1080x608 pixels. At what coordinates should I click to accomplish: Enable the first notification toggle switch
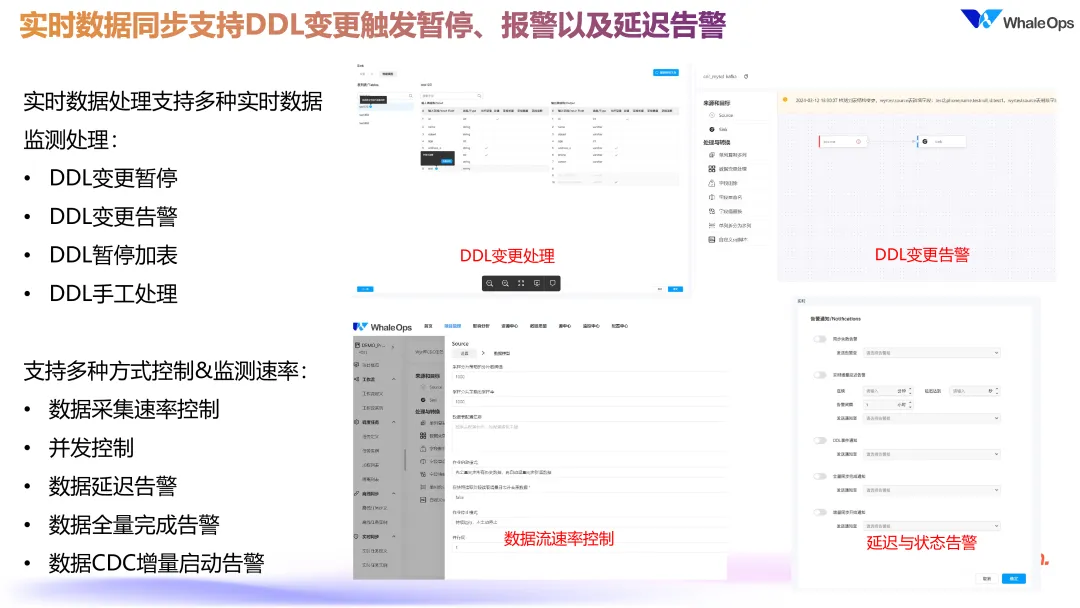pyautogui.click(x=820, y=339)
